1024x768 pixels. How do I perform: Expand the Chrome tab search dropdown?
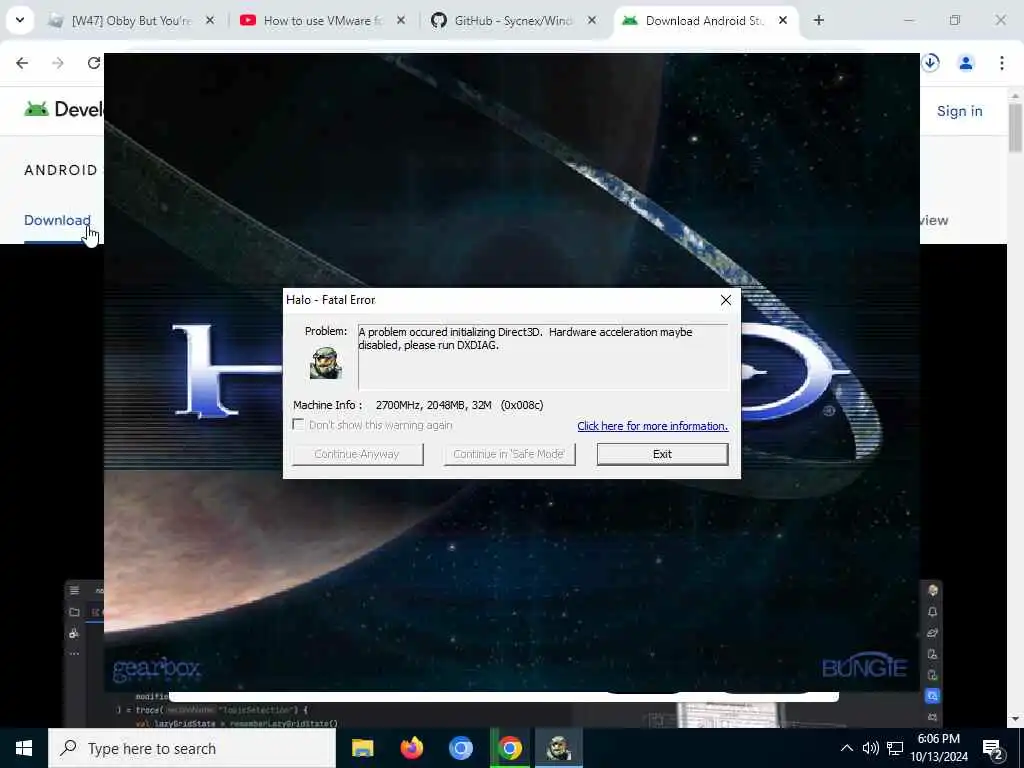pyautogui.click(x=20, y=20)
